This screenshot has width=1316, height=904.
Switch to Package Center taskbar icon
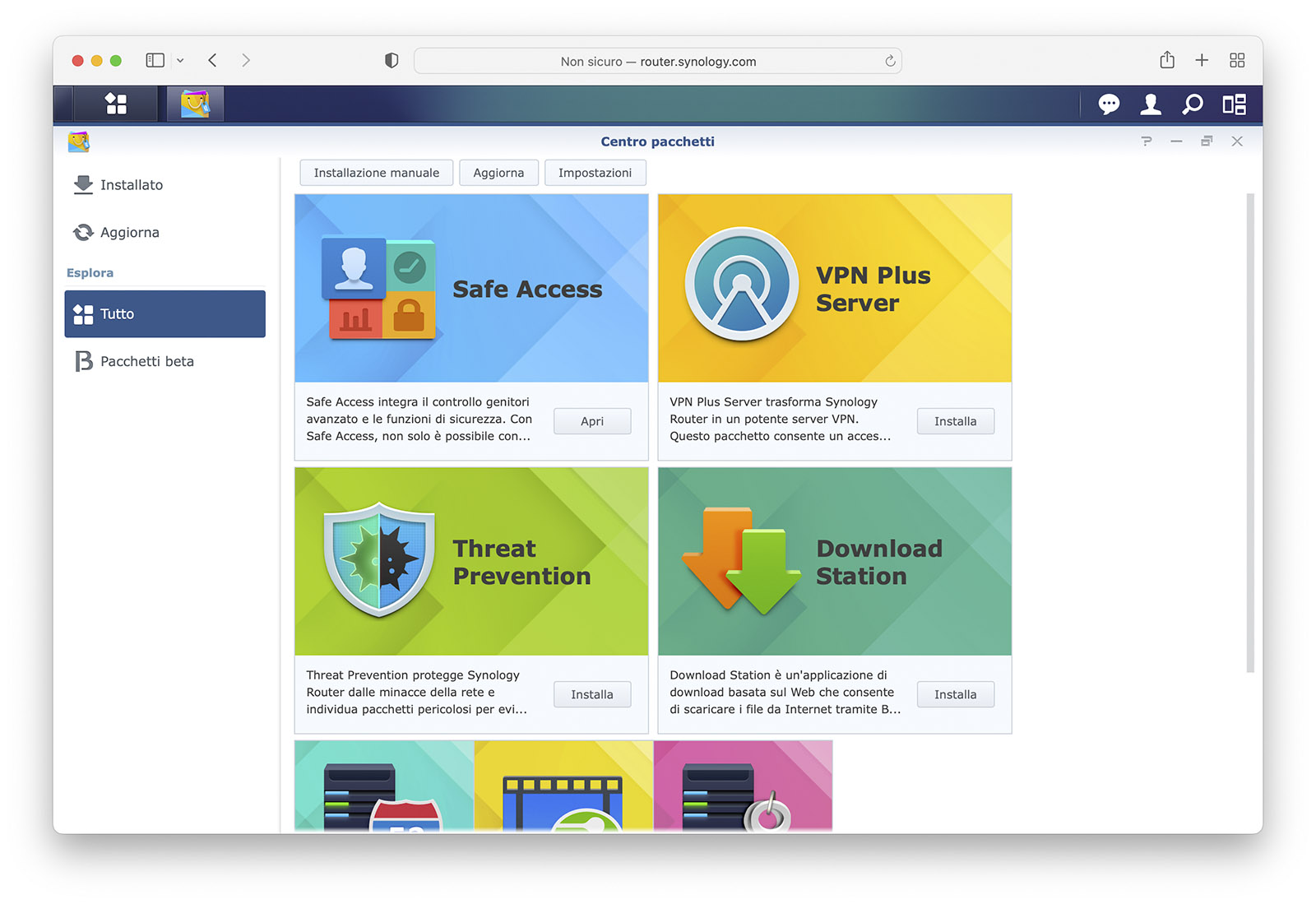195,104
